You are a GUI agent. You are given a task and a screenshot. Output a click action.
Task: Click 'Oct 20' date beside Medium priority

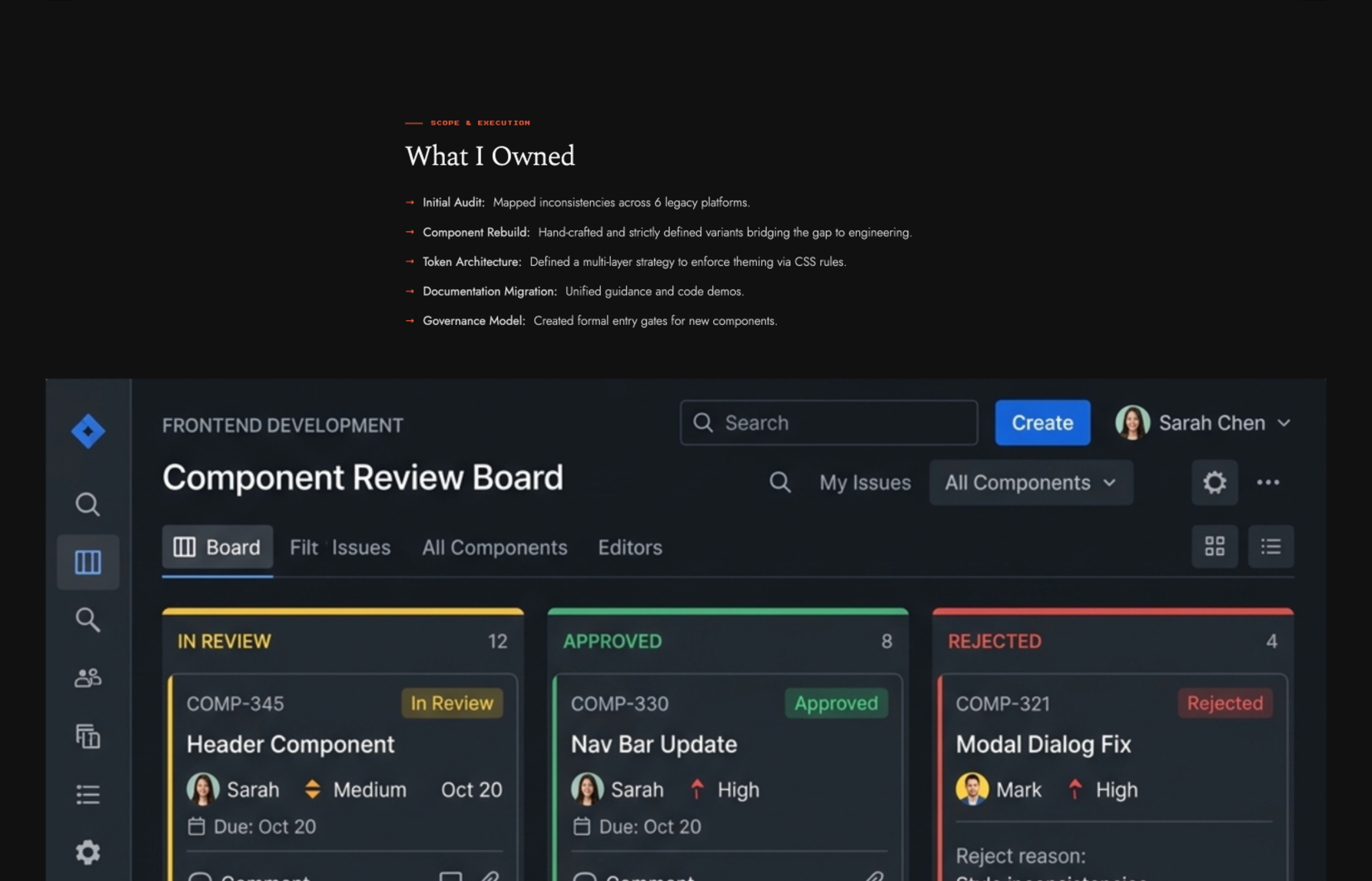click(x=471, y=789)
